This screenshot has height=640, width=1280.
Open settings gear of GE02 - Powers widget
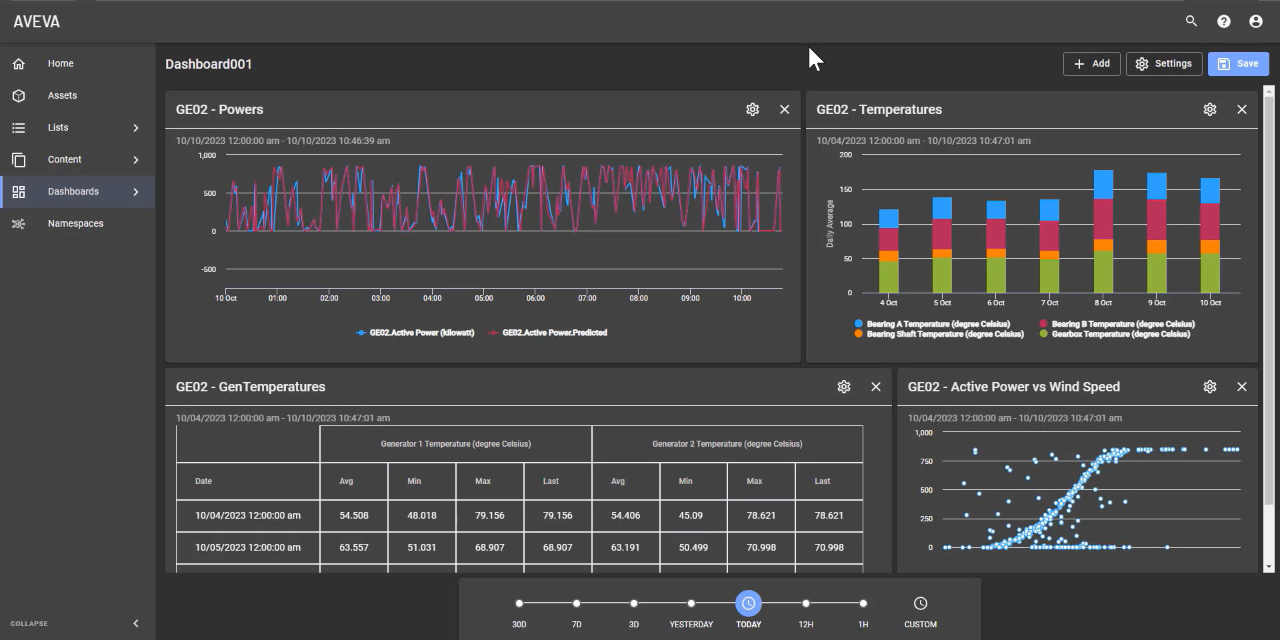click(753, 110)
